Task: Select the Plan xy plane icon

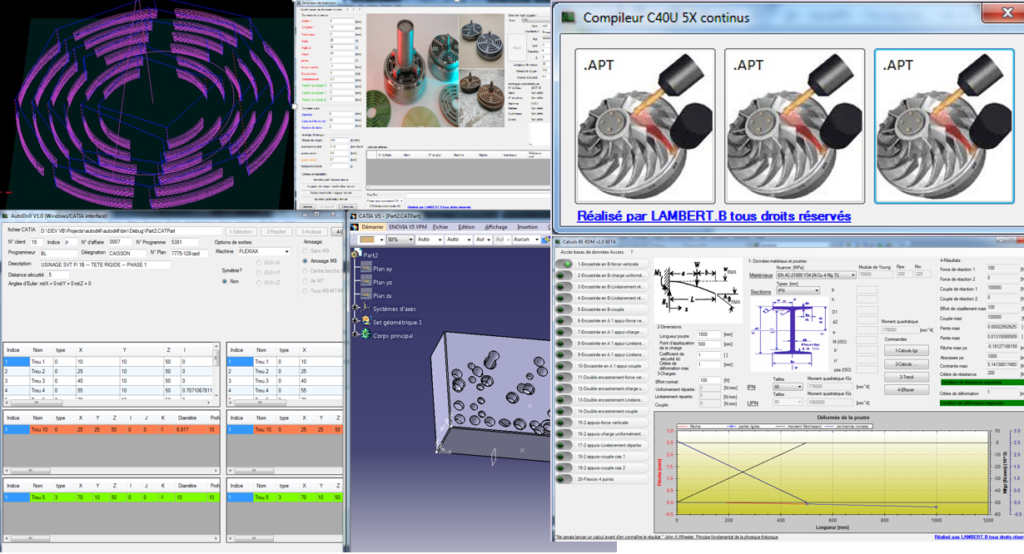Action: click(366, 269)
